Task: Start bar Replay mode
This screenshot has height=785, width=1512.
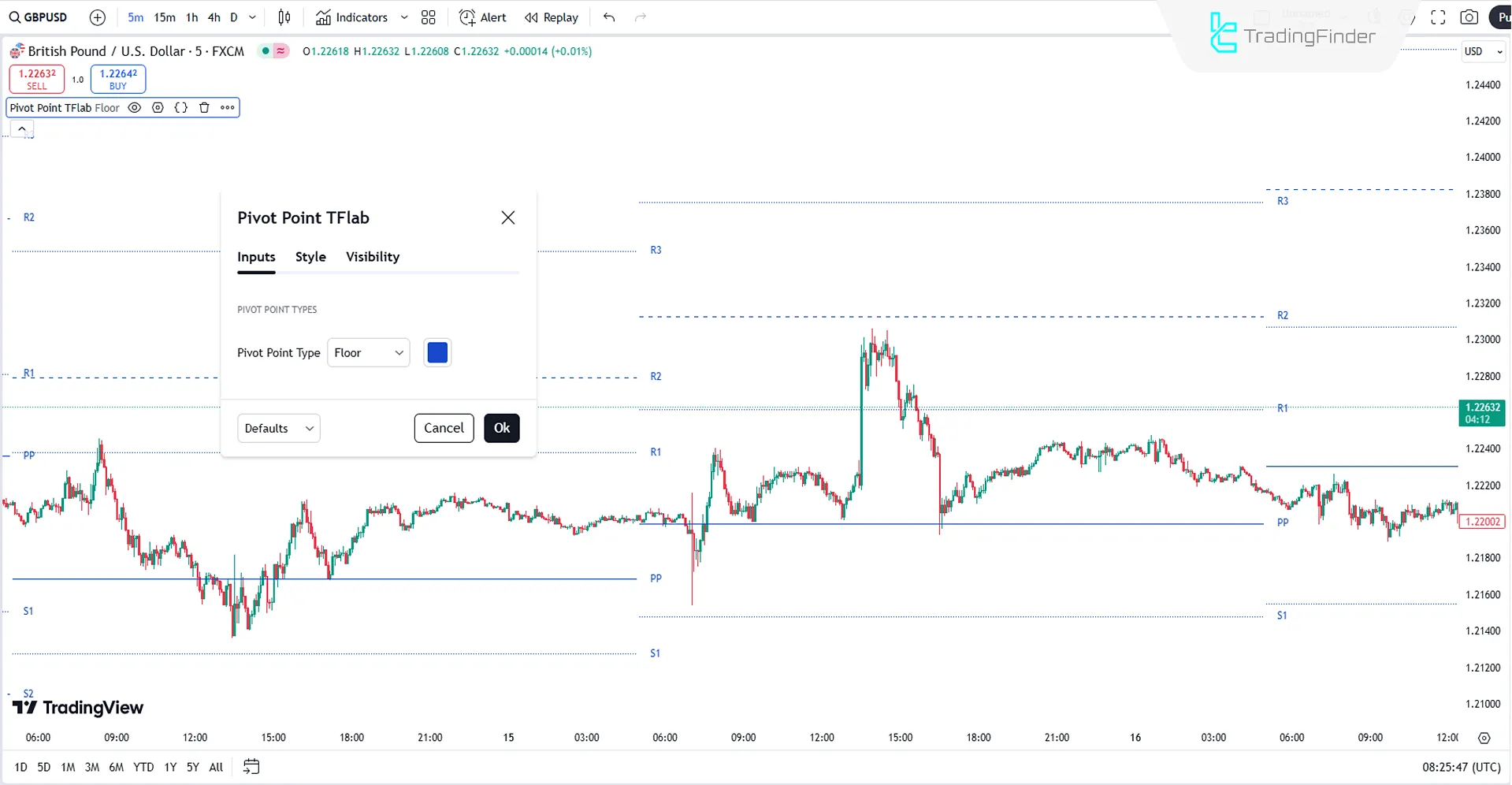Action: [551, 17]
